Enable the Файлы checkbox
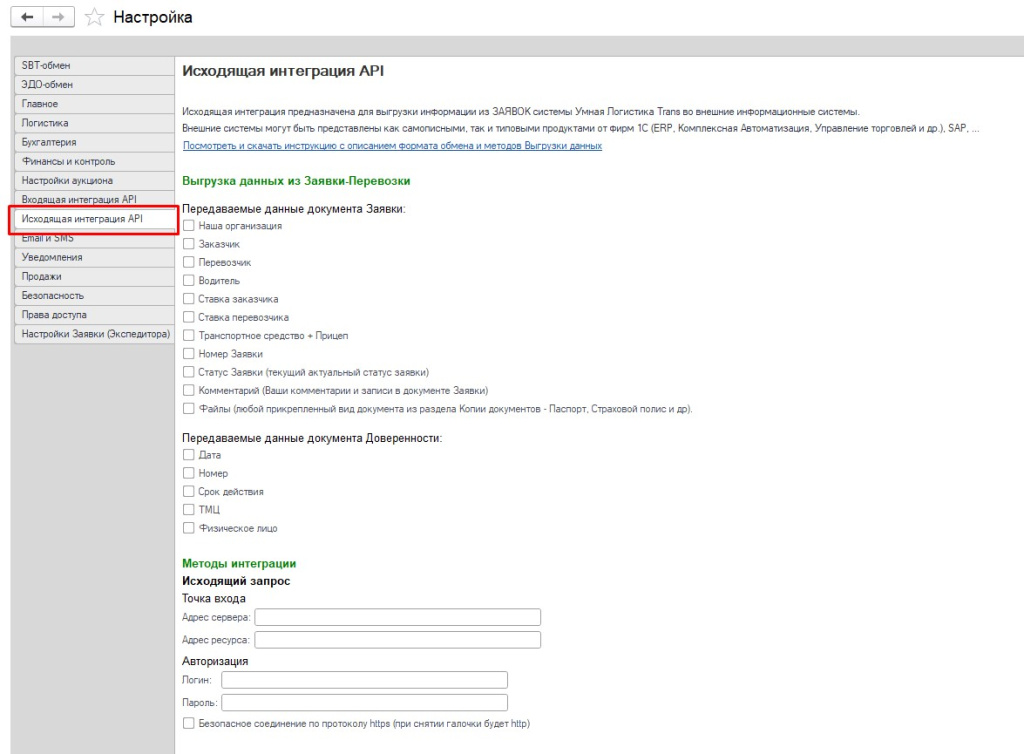The width and height of the screenshot is (1024, 754). [189, 408]
